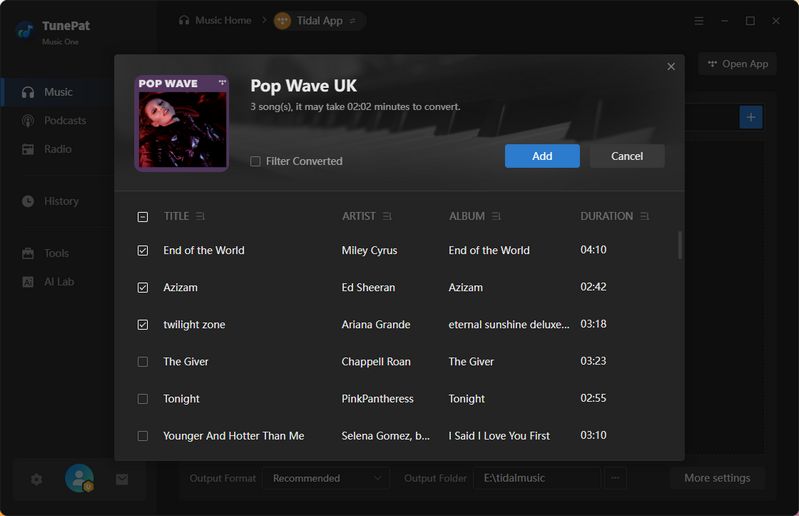Open the Output Format Recommended dropdown

326,478
